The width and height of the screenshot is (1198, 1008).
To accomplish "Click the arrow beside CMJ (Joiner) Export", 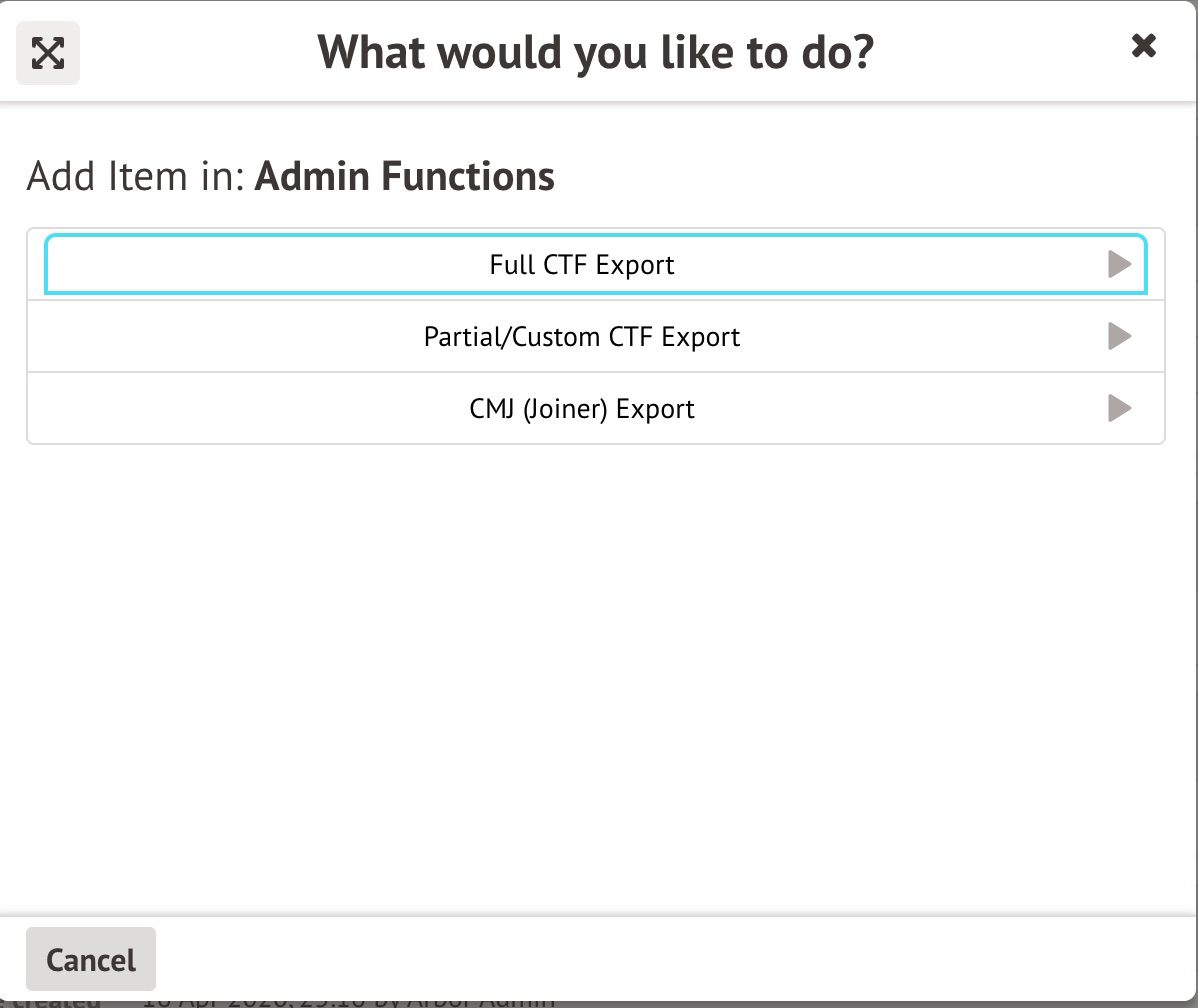I will tap(1119, 409).
